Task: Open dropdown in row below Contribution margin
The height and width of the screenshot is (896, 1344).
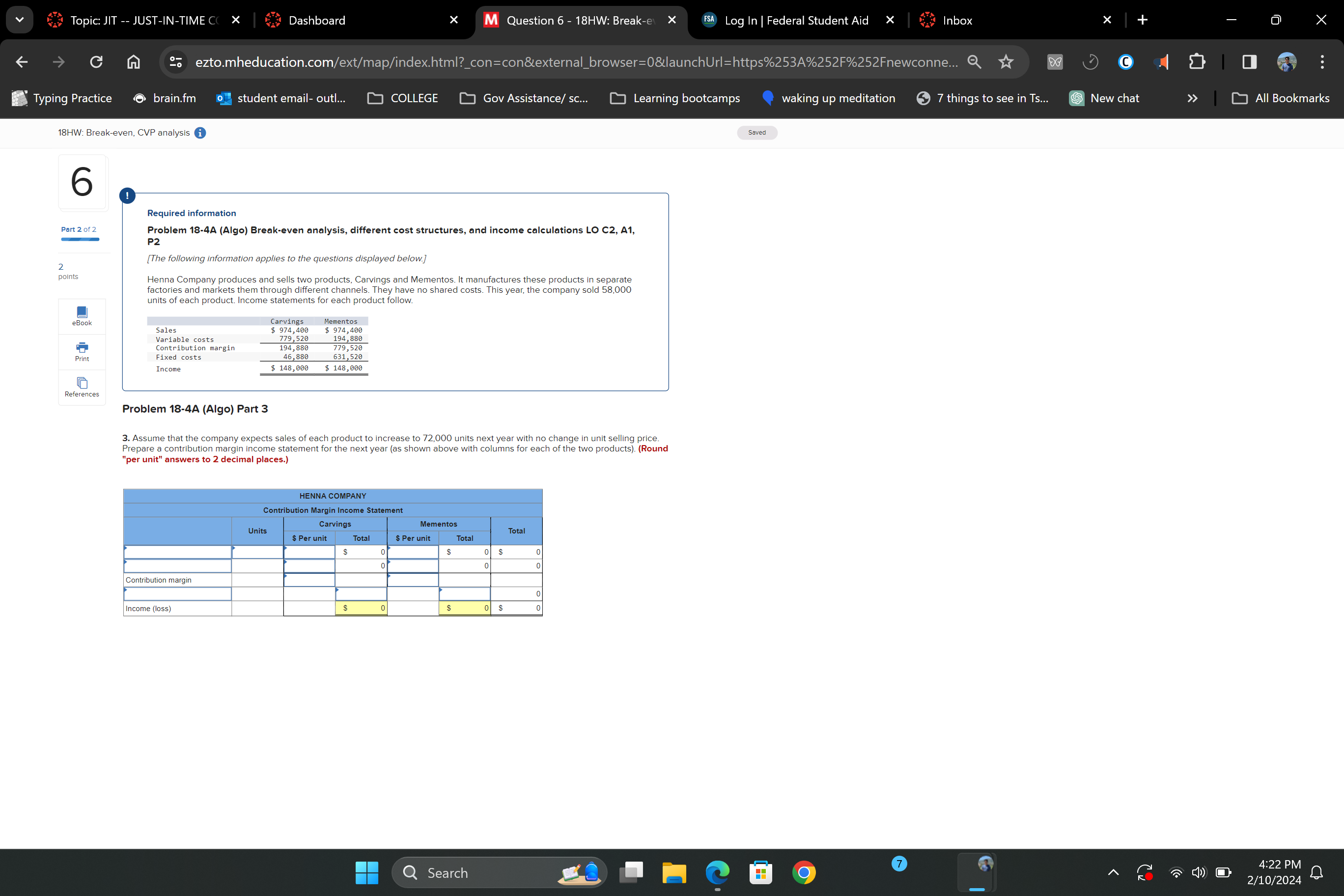Action: [x=178, y=594]
